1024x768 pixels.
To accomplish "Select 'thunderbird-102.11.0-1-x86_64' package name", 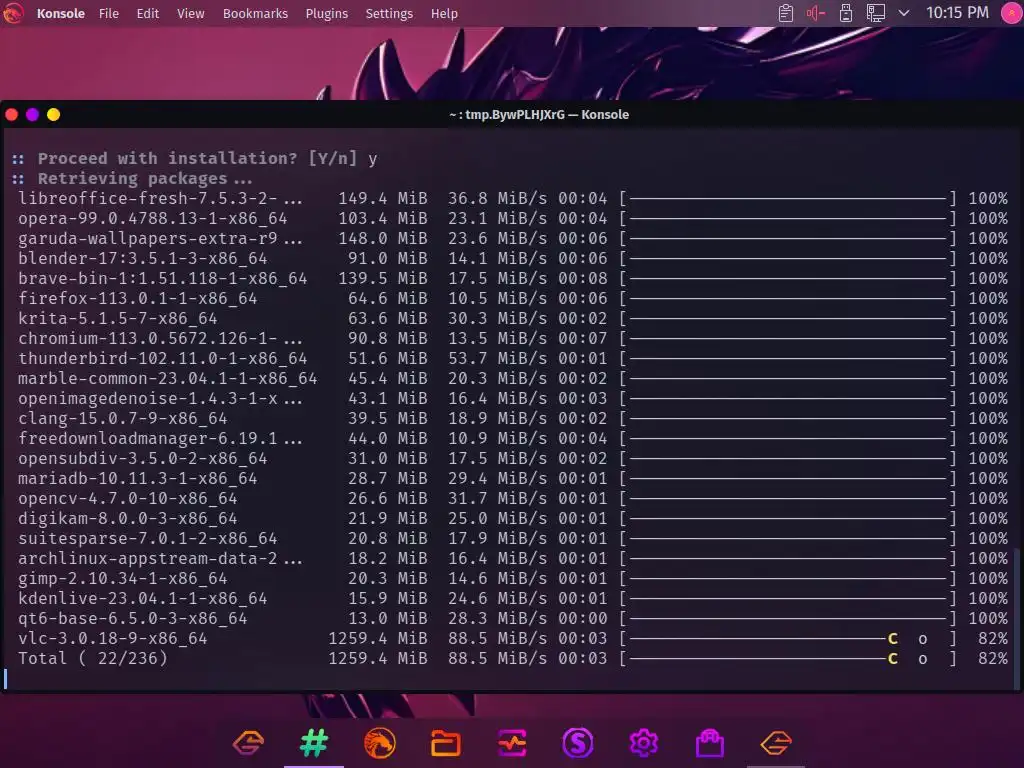I will coord(162,359).
